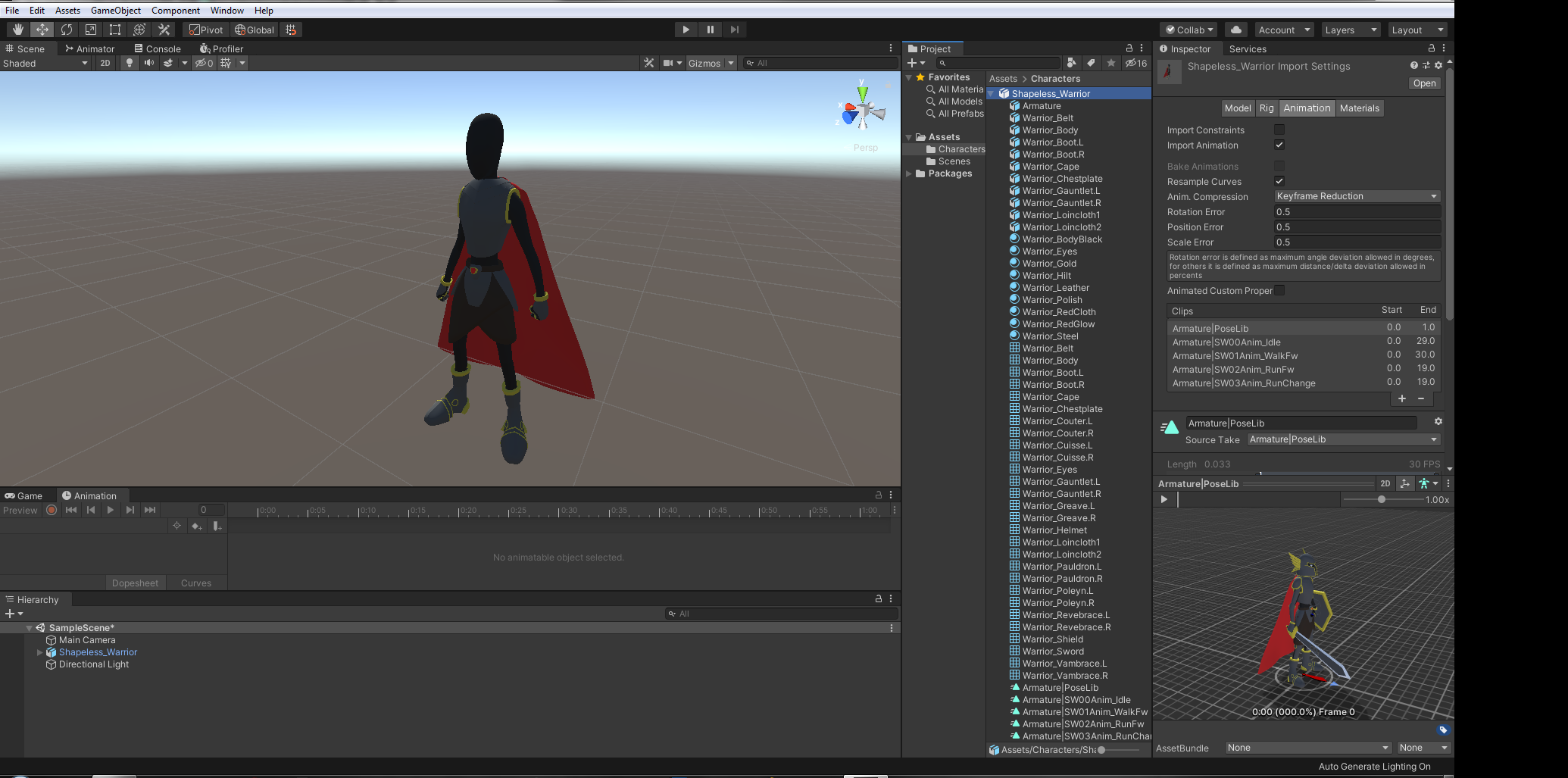Viewport: 1568px width, 778px height.
Task: Open scene camera settings icon
Action: tap(668, 63)
